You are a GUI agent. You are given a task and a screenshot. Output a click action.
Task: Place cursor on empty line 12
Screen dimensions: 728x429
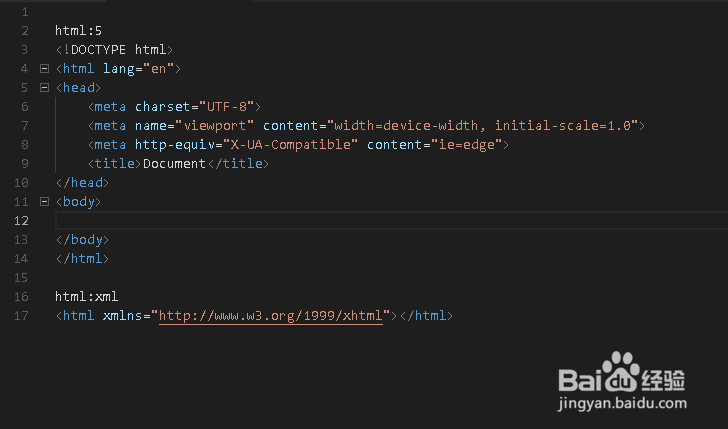tap(391, 221)
